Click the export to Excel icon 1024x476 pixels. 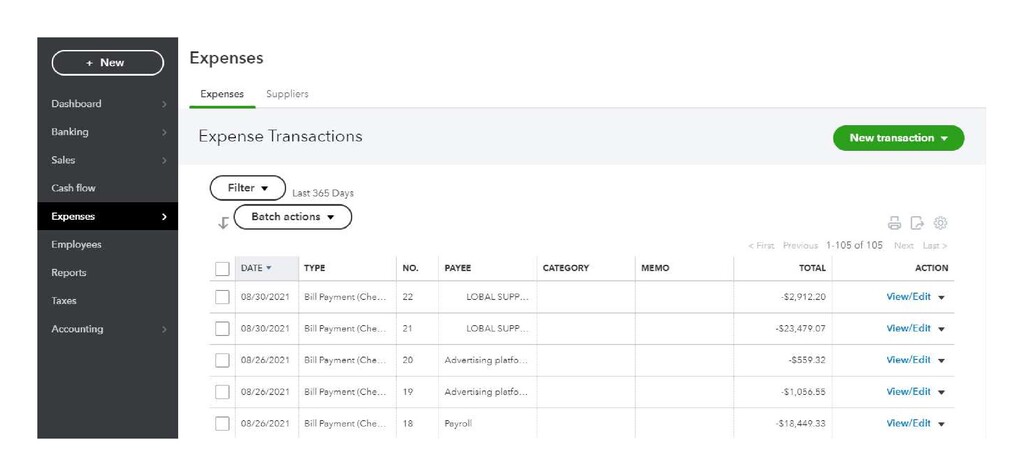point(917,223)
